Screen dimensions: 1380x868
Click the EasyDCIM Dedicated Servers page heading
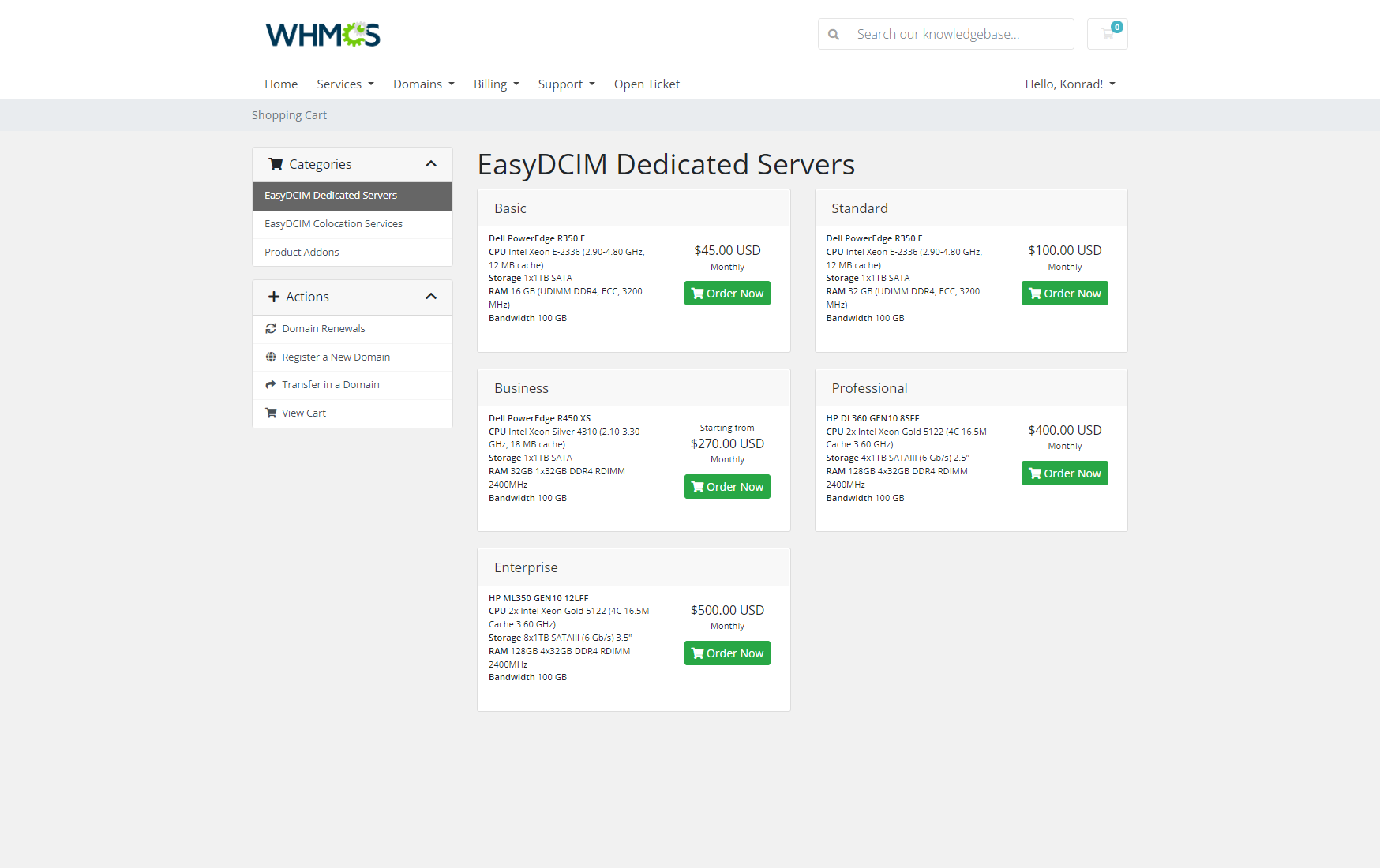point(666,164)
